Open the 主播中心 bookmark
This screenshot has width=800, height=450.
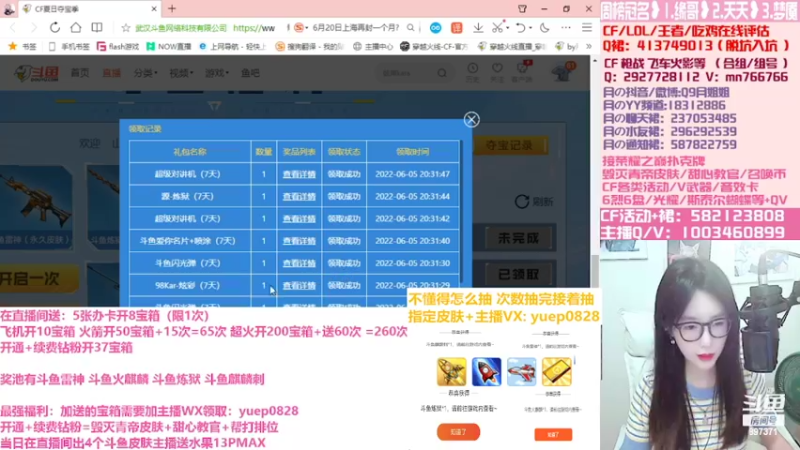pos(373,46)
